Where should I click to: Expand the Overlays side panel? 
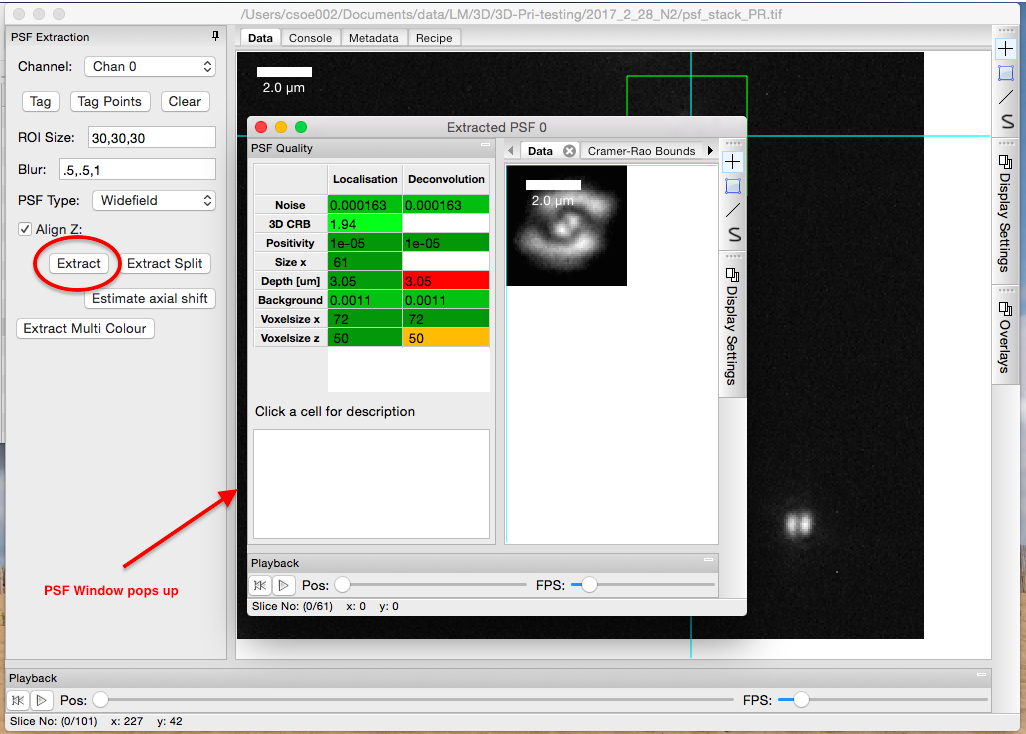(1006, 331)
